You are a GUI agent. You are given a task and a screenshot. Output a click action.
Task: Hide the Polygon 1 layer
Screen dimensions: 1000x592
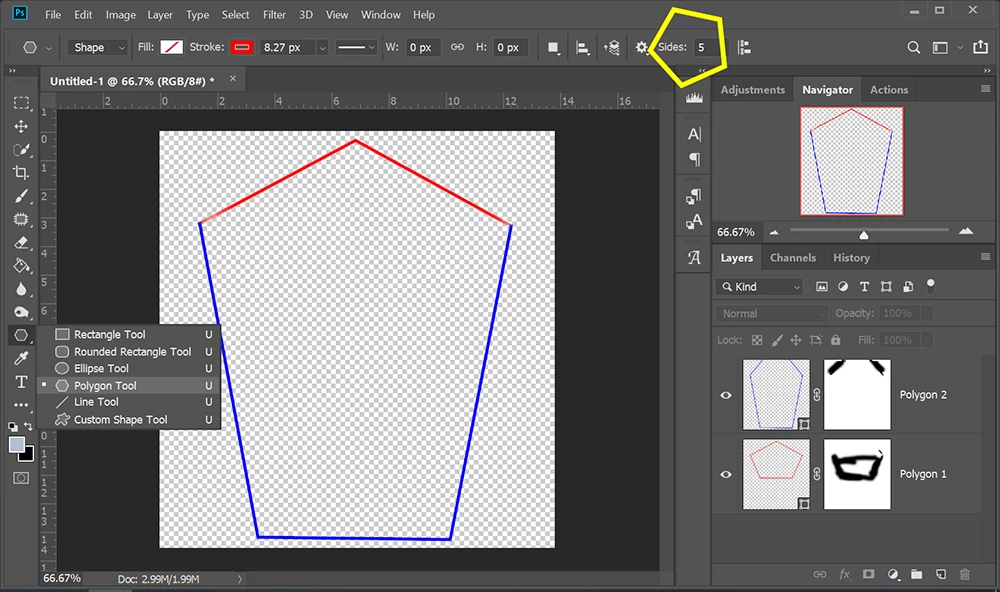pos(726,474)
